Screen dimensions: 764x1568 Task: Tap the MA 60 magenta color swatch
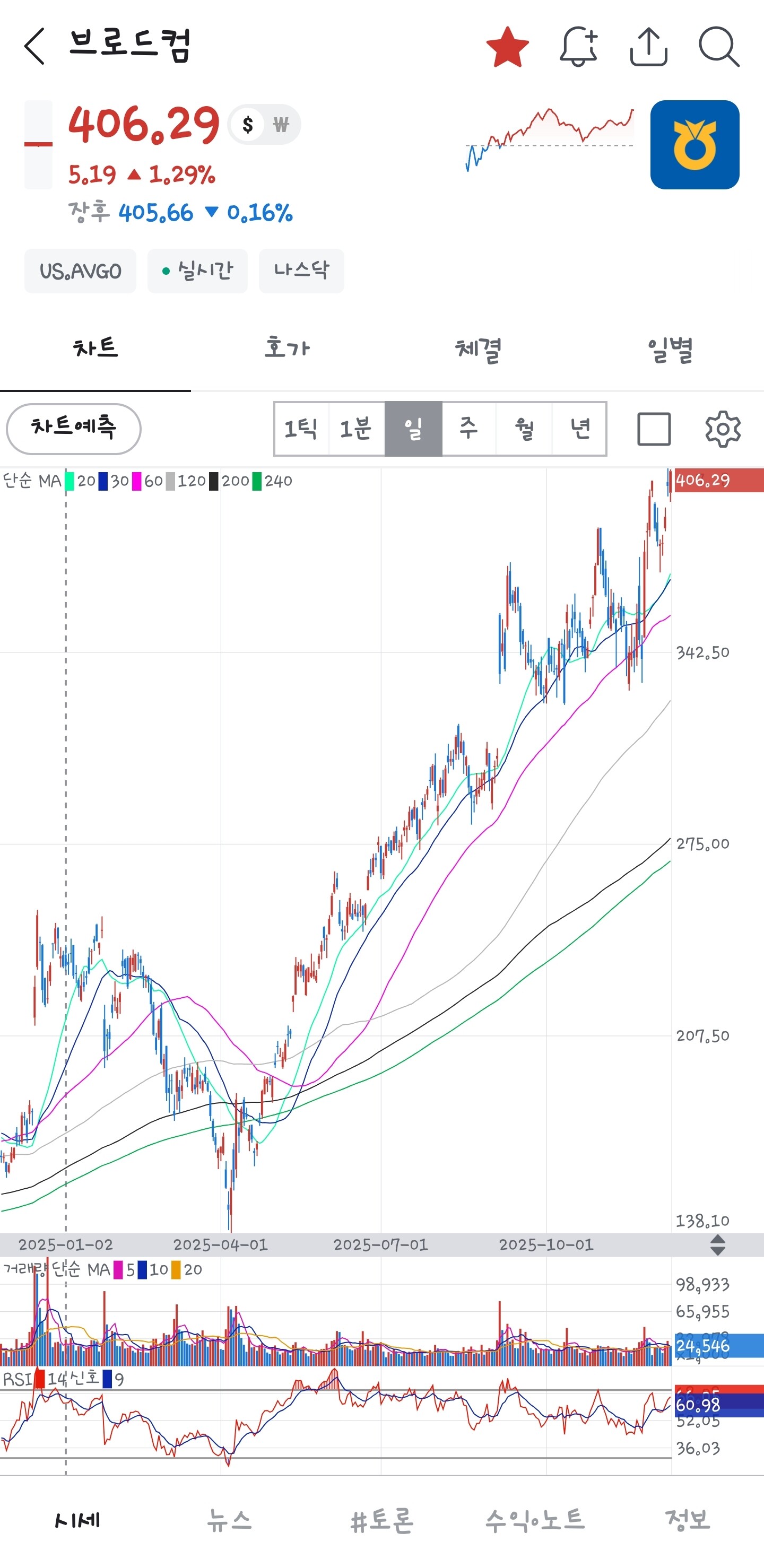click(x=137, y=482)
